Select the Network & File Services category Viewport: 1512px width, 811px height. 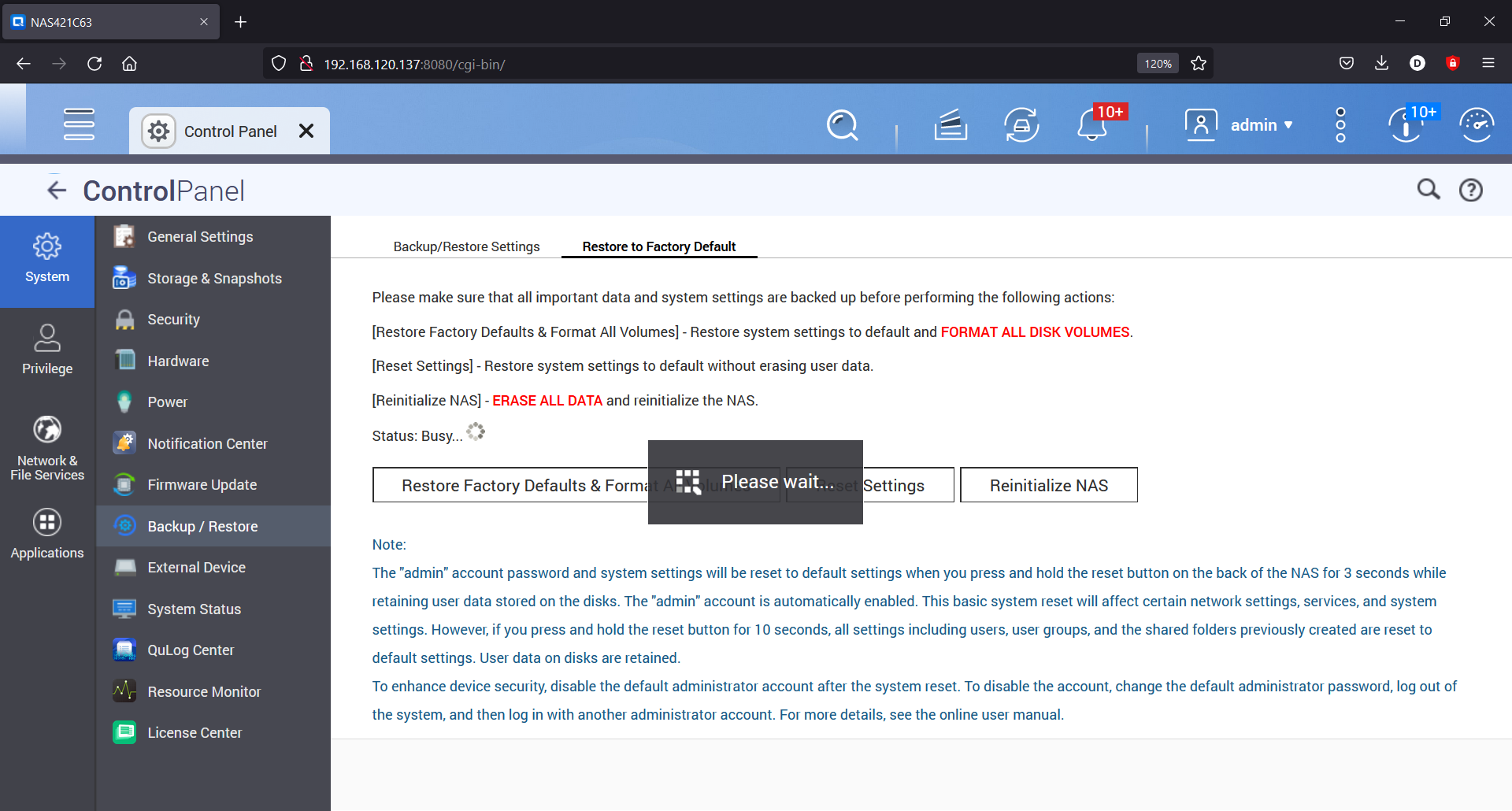click(47, 446)
